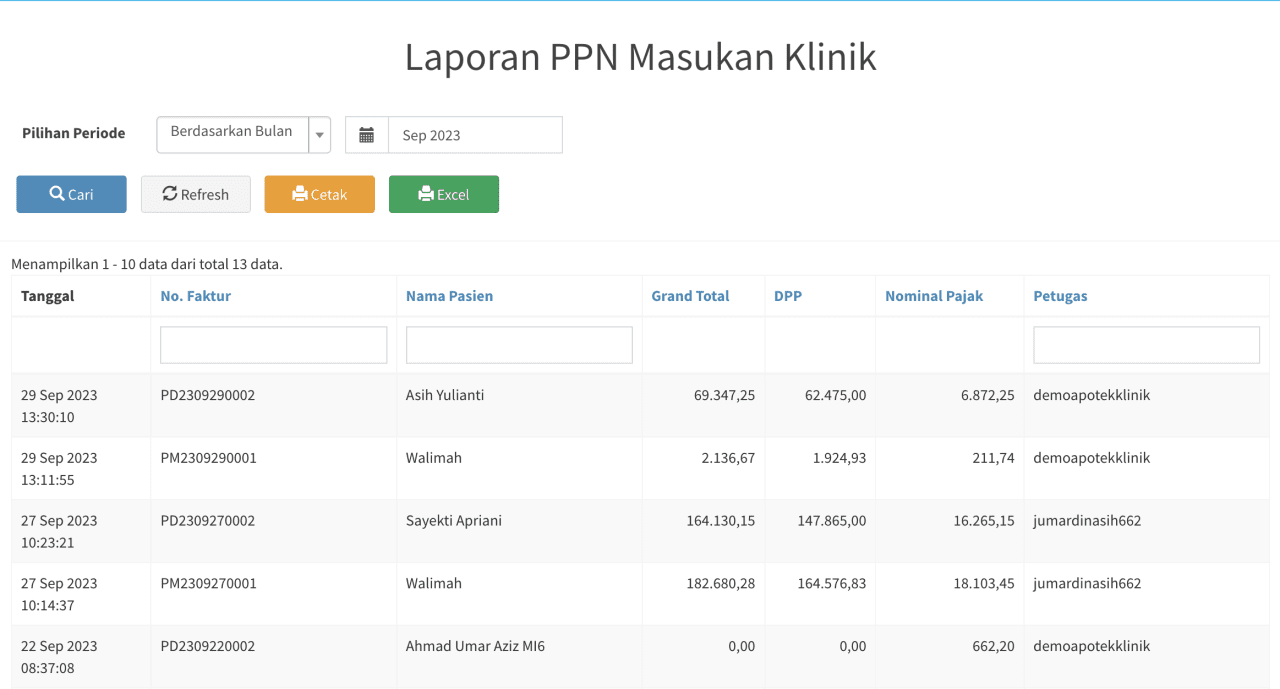Click invoice number PM2309270001 in the table

tap(209, 583)
